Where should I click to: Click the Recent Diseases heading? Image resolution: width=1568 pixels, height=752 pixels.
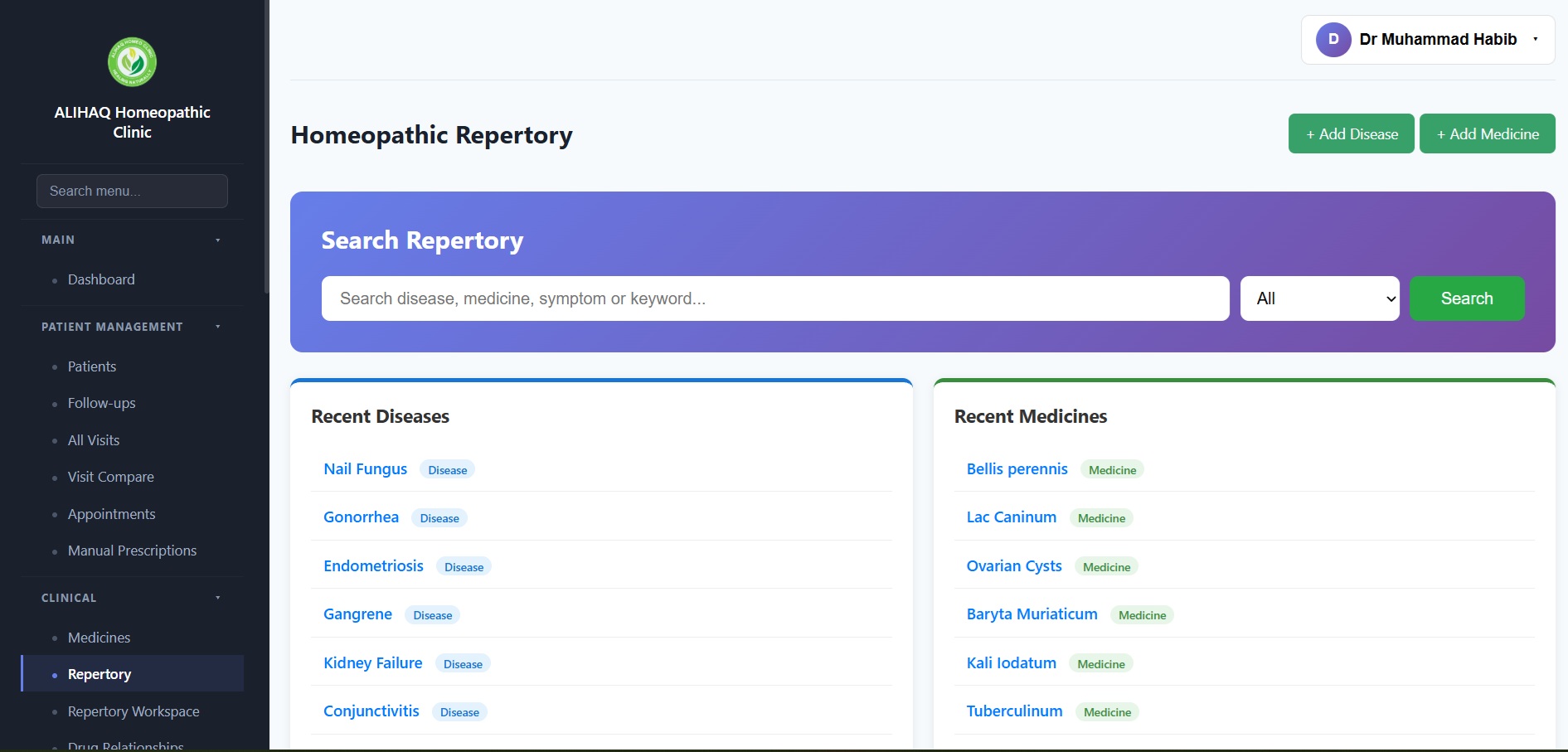point(381,416)
